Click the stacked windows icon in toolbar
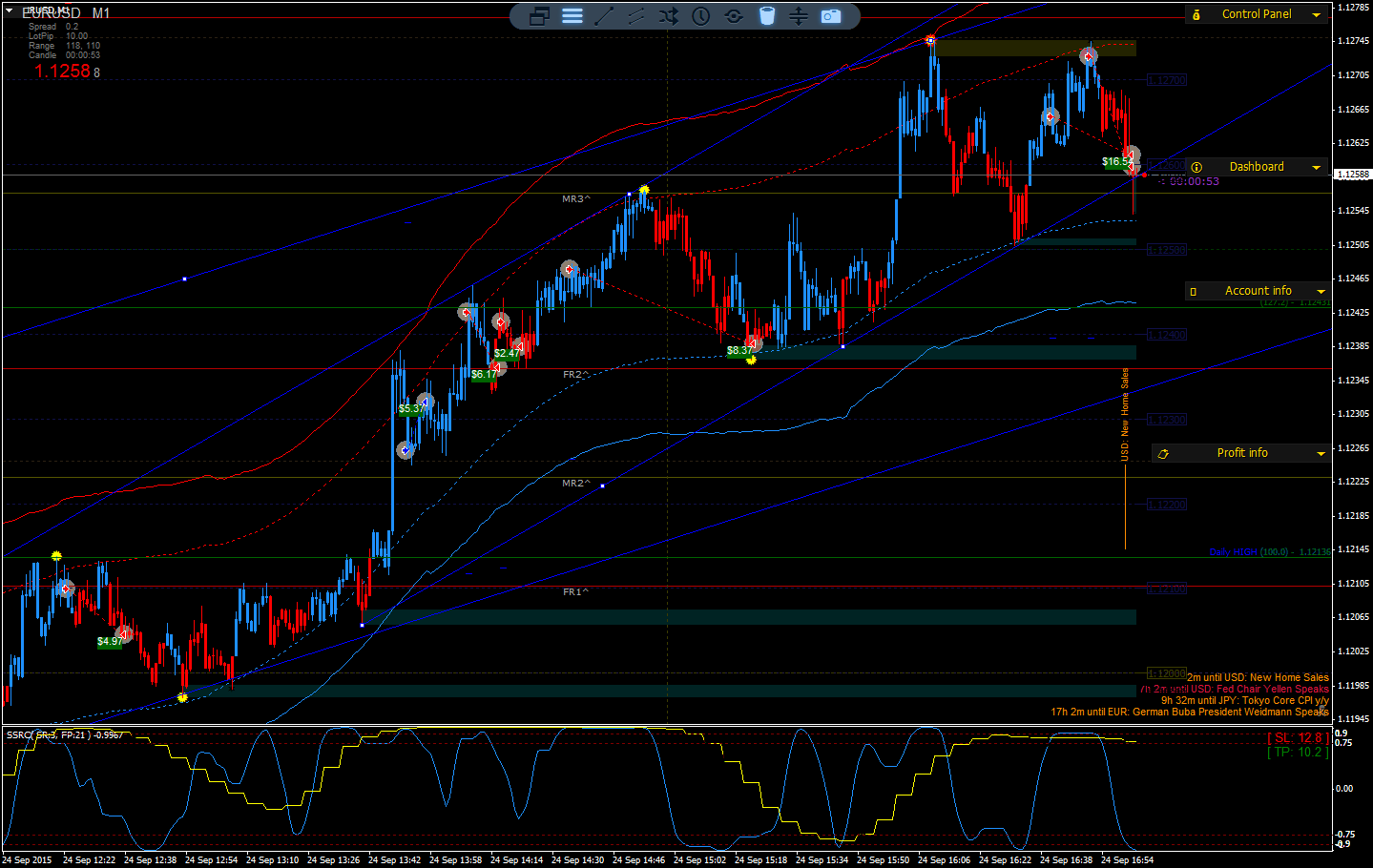 539,16
